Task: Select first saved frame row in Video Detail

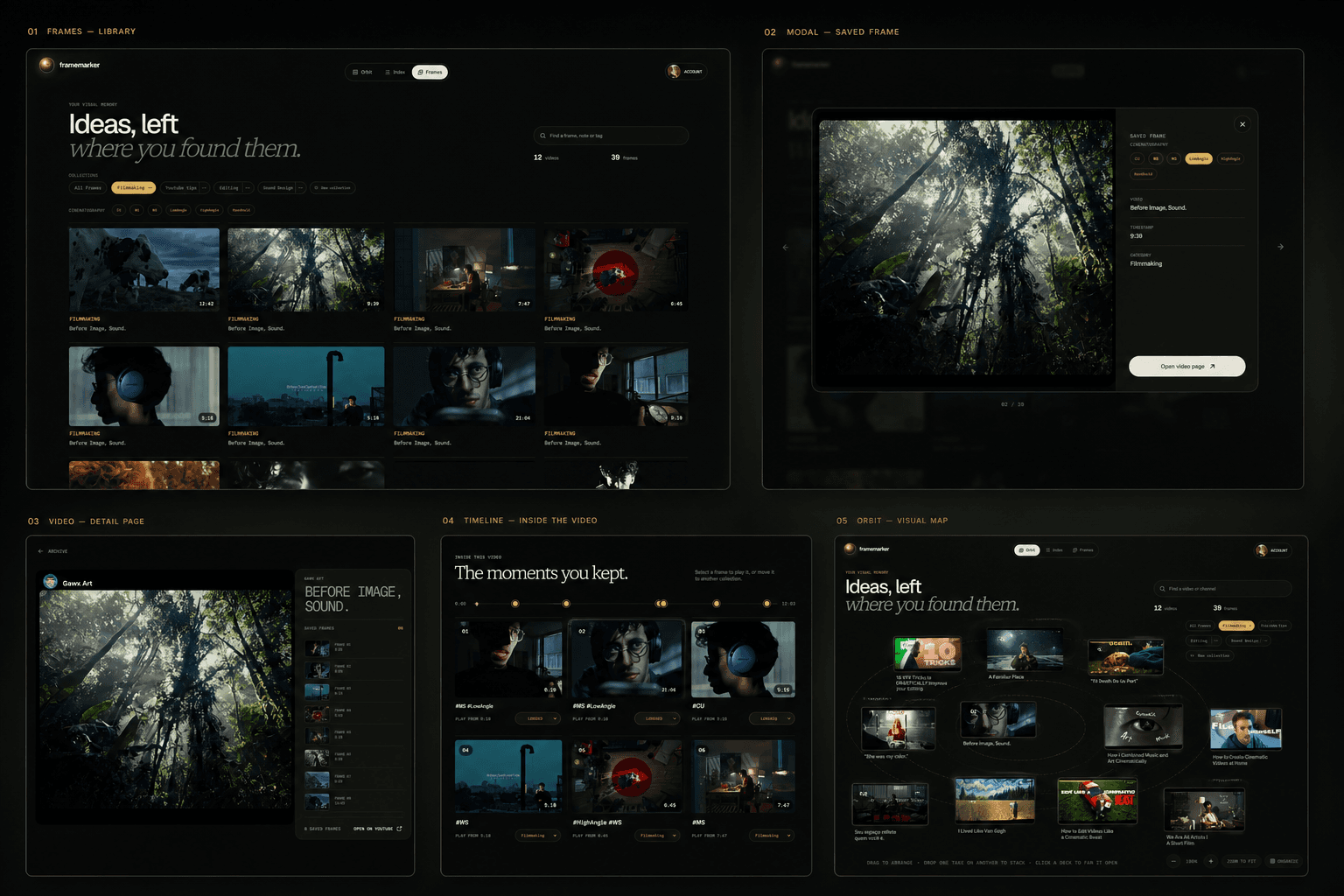Action: (x=353, y=648)
